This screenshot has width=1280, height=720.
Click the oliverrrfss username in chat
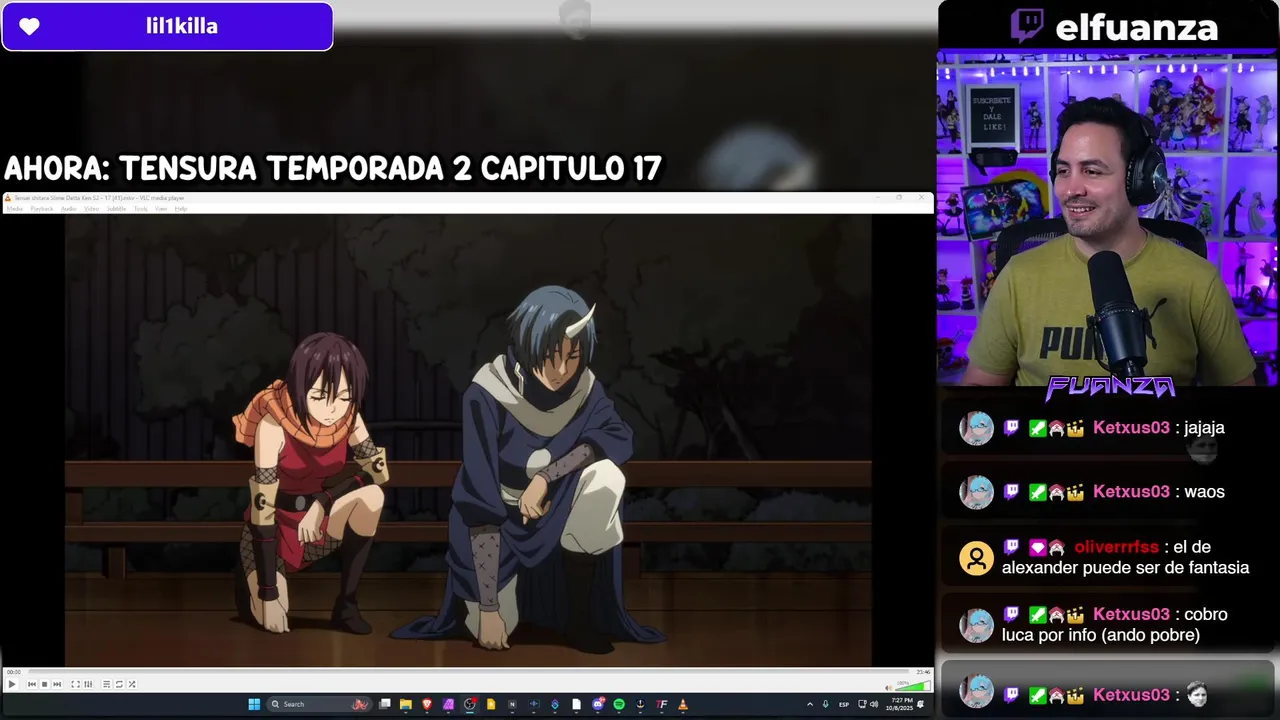[x=1116, y=547]
